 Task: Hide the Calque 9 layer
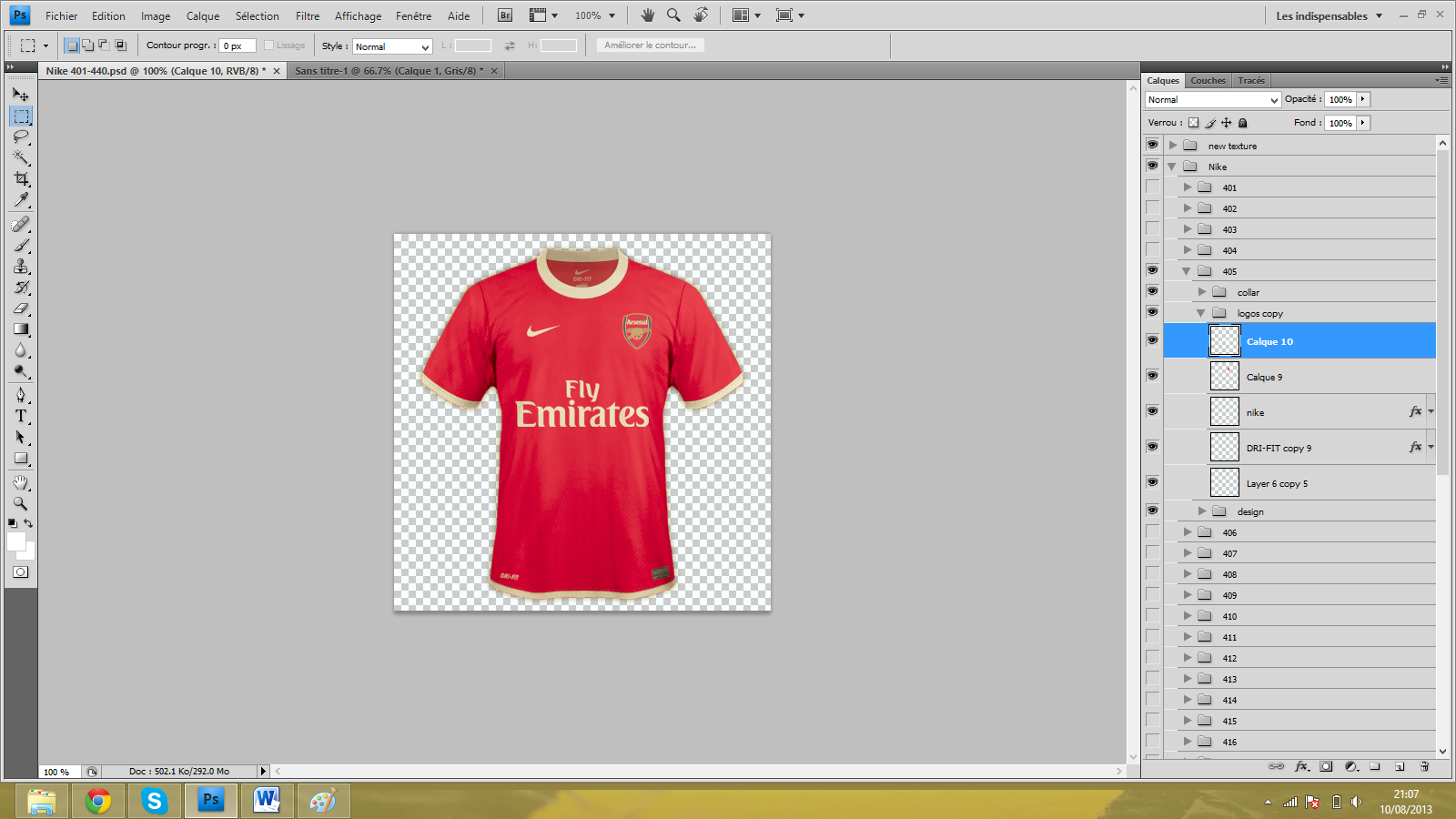tap(1152, 376)
